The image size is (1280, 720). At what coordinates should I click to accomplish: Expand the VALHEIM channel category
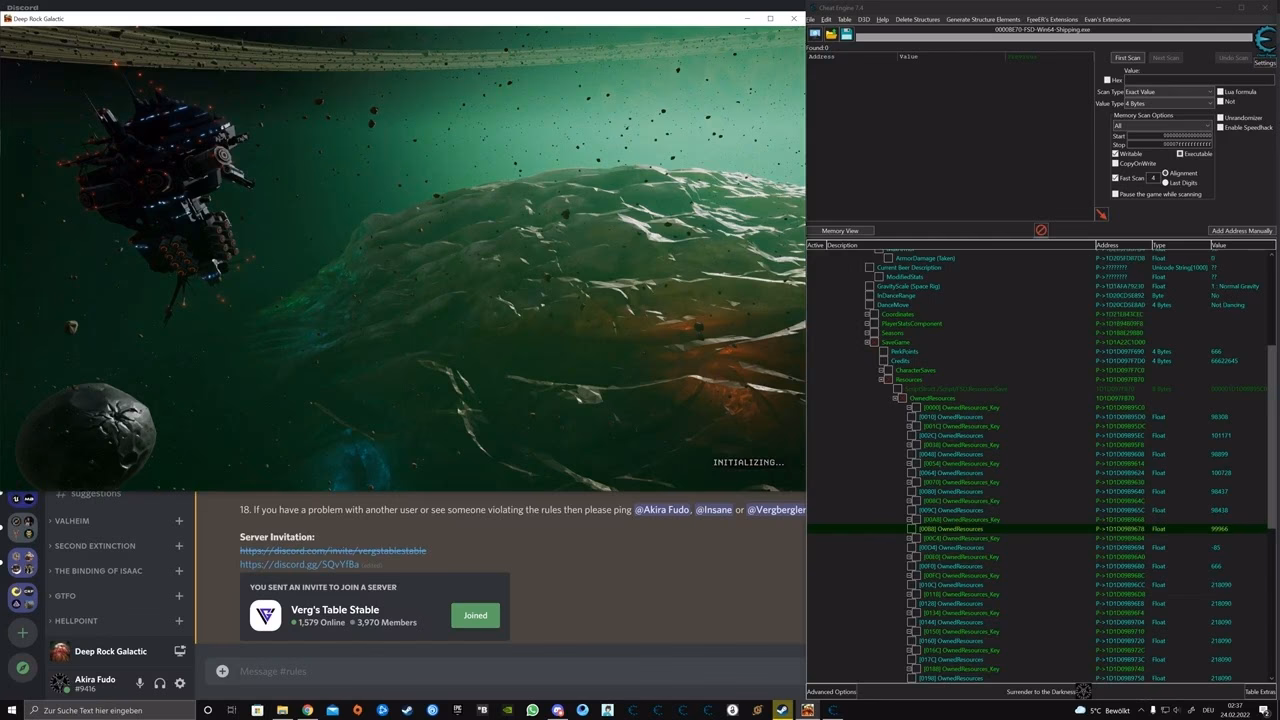click(72, 521)
